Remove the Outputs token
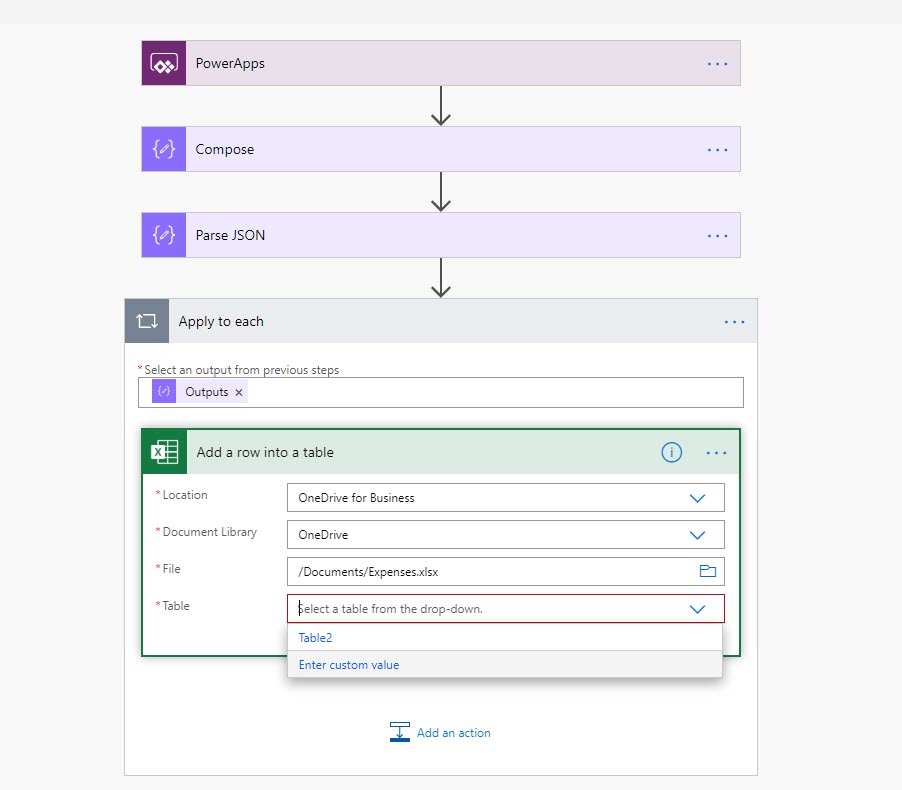This screenshot has width=902, height=790. pos(239,392)
